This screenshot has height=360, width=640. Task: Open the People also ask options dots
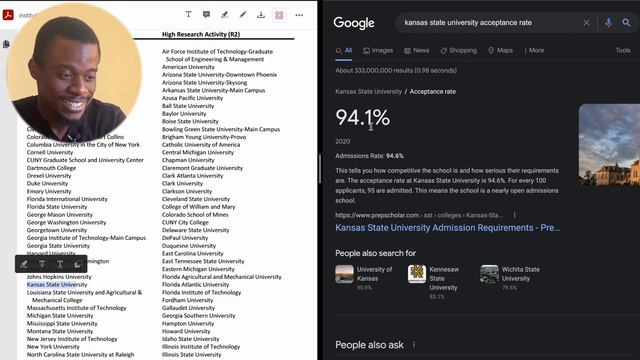(414, 345)
